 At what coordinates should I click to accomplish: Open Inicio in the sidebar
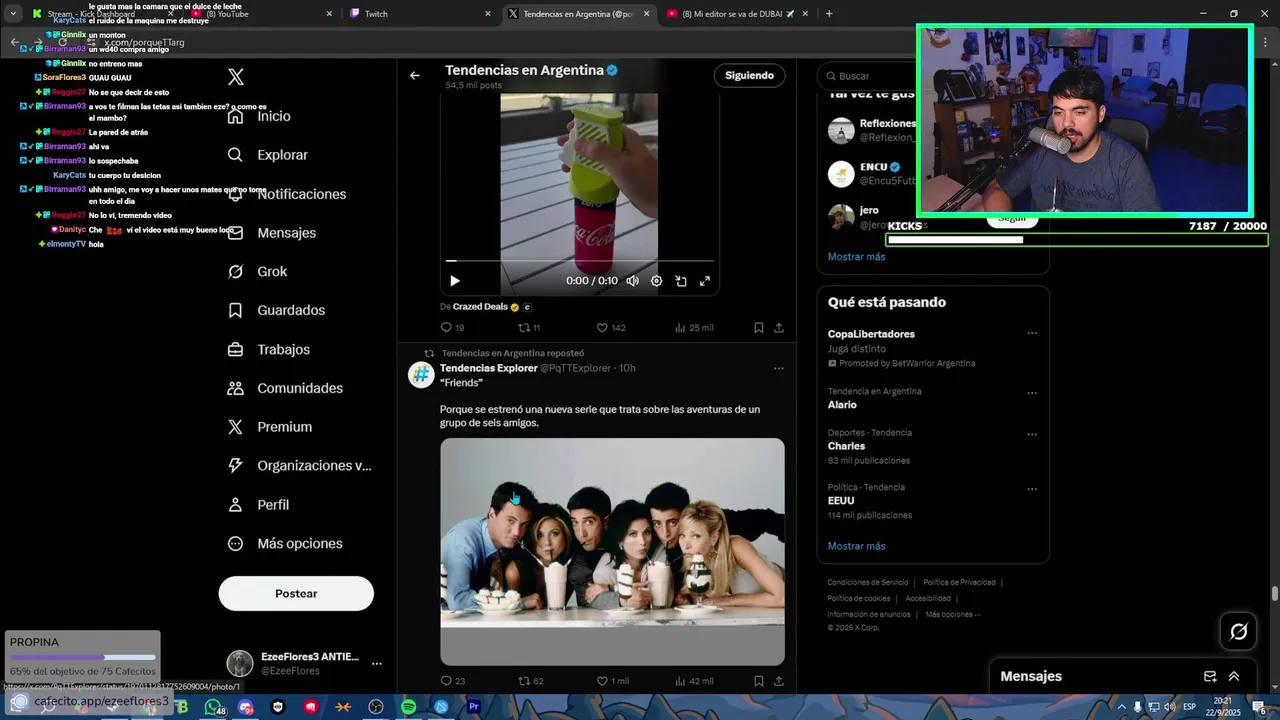[259, 116]
